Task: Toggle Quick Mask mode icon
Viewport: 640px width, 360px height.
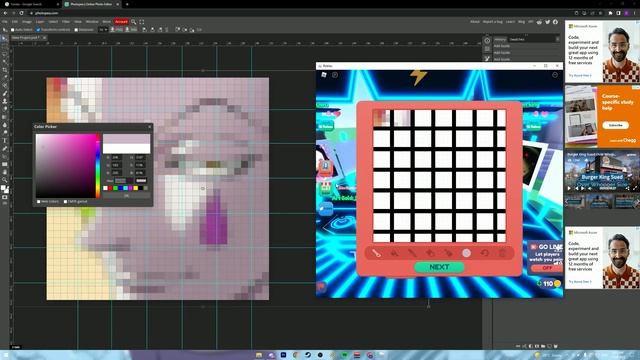Action: coord(4,198)
